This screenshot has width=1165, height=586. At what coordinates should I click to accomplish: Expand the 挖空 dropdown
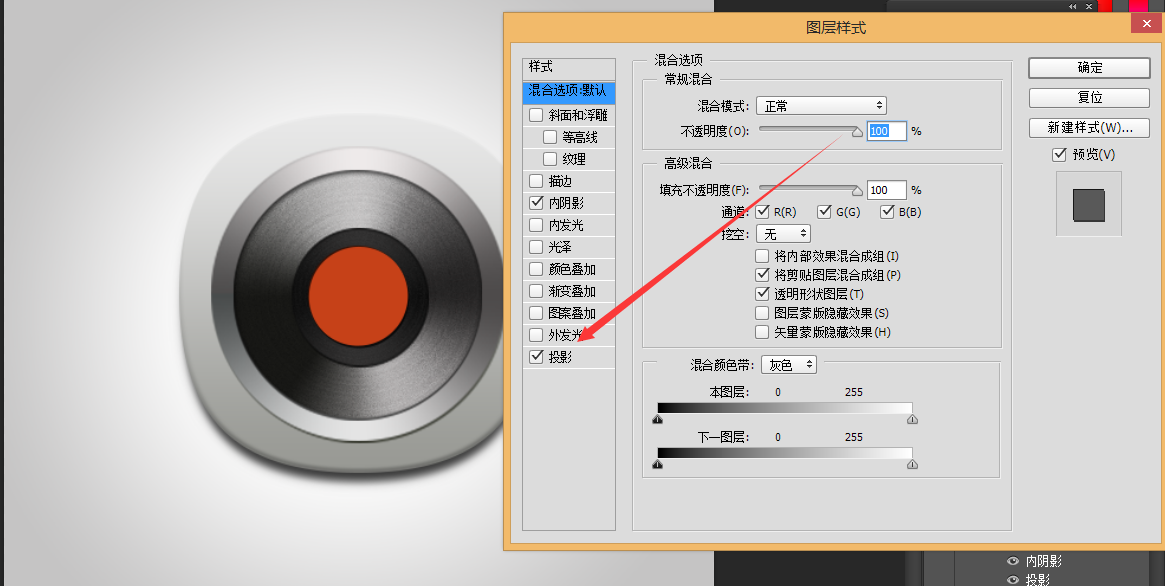click(x=785, y=234)
